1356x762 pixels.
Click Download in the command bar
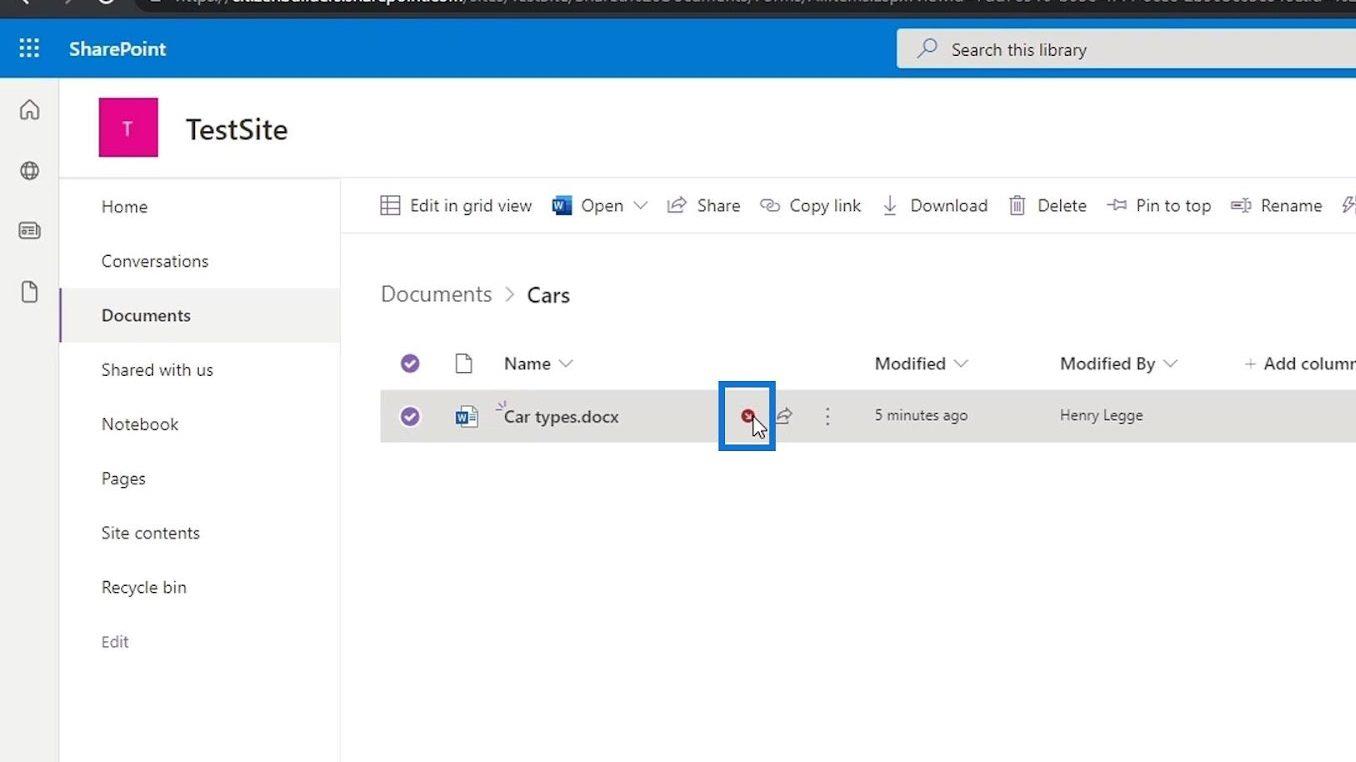pyautogui.click(x=934, y=205)
